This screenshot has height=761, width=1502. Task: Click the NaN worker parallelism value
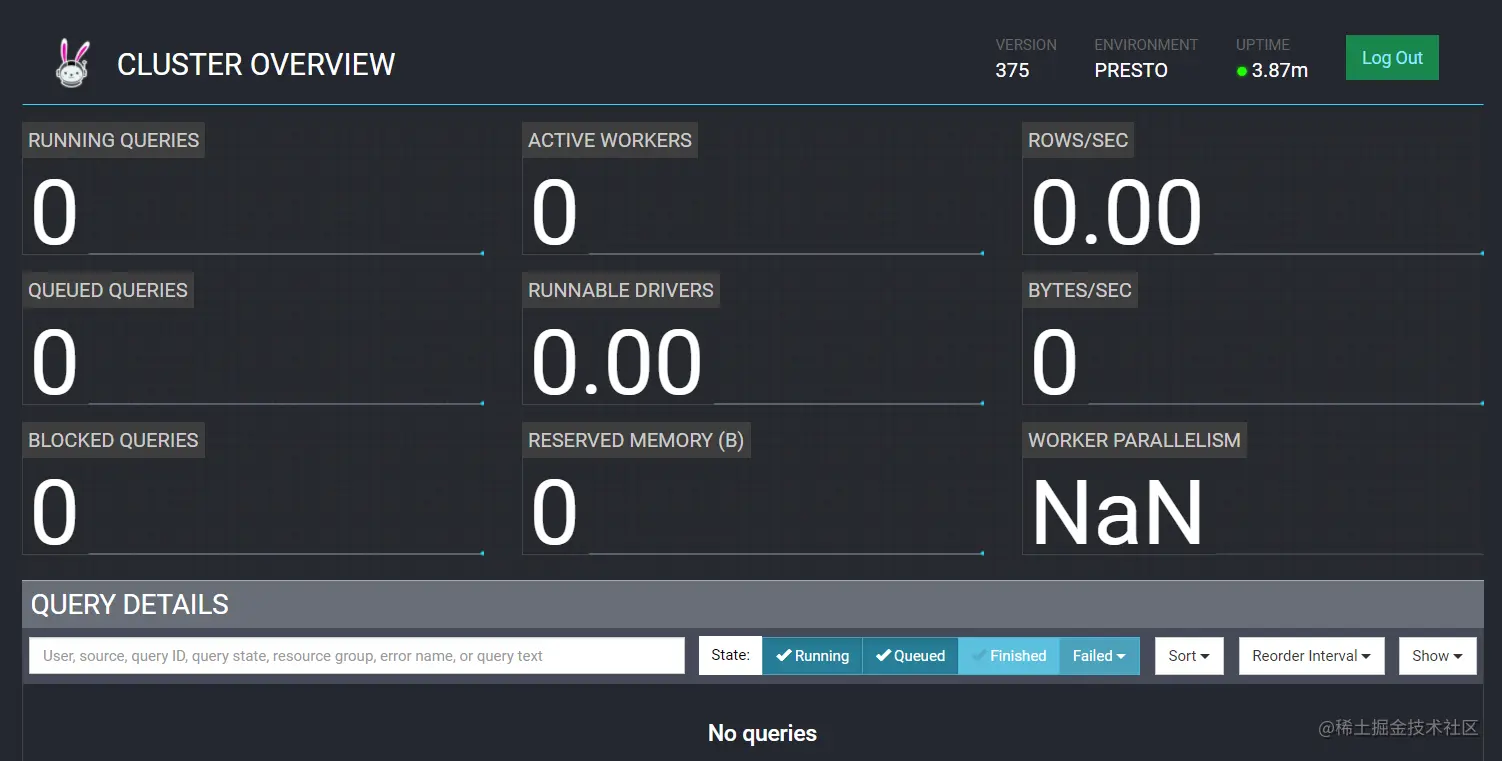pyautogui.click(x=1117, y=513)
